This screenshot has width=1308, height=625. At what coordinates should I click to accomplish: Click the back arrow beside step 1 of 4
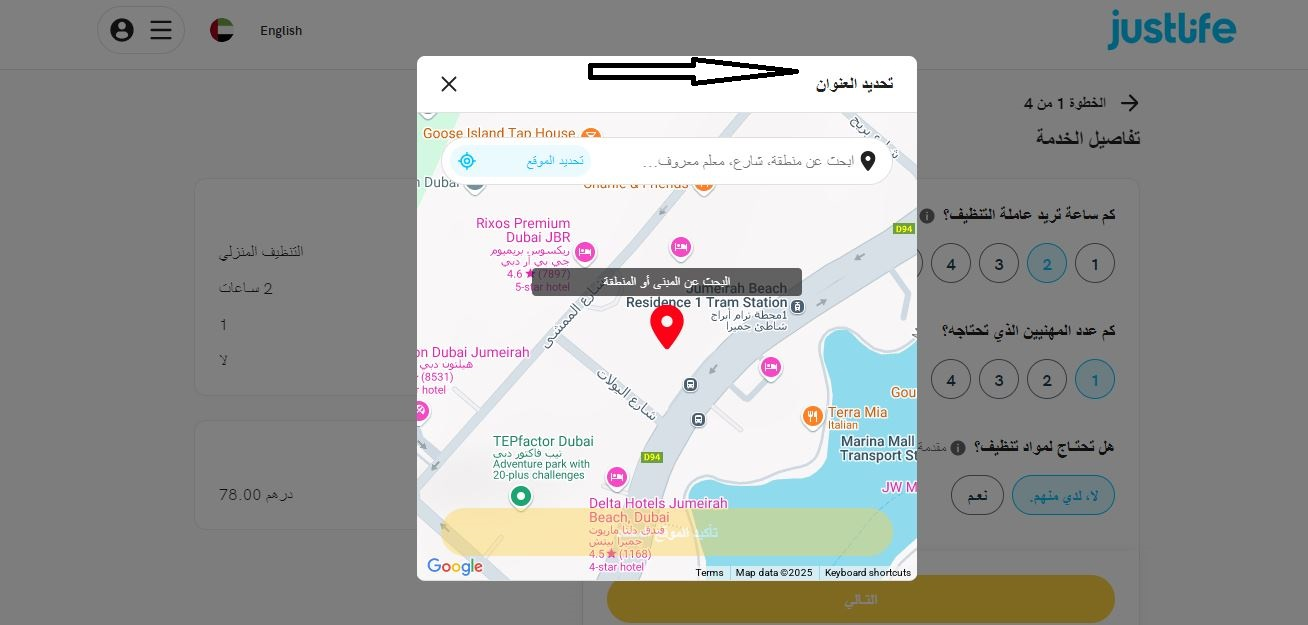1129,103
